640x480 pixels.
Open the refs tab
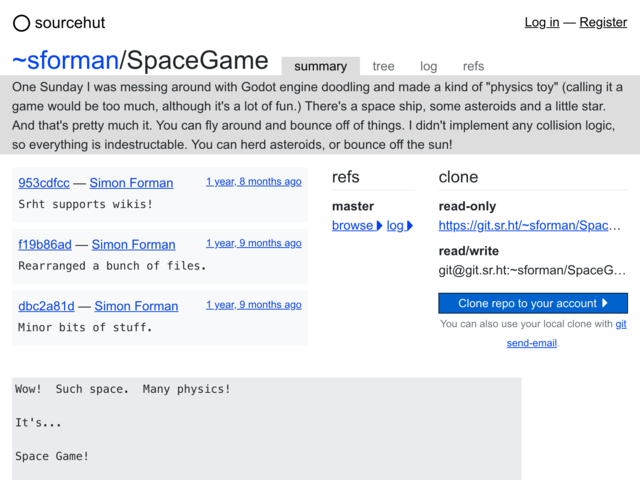(473, 66)
